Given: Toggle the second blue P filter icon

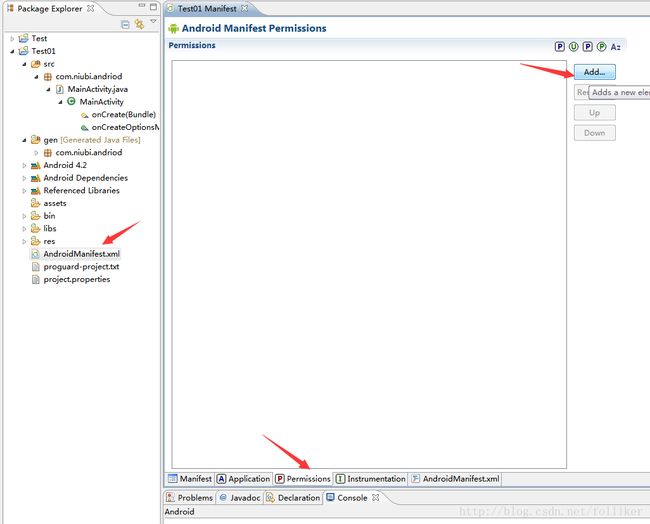Looking at the screenshot, I should (x=587, y=47).
